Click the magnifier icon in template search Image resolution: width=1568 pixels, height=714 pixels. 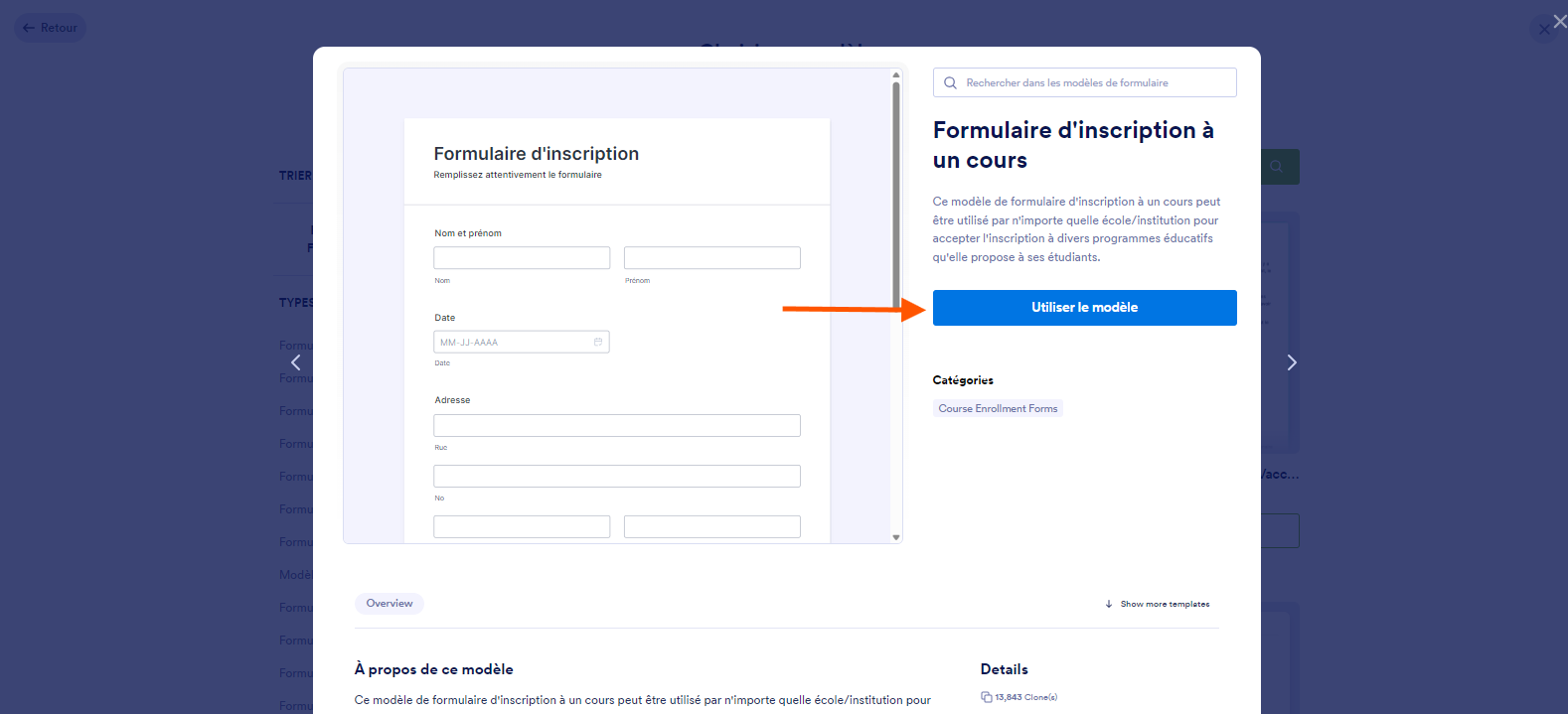point(950,83)
